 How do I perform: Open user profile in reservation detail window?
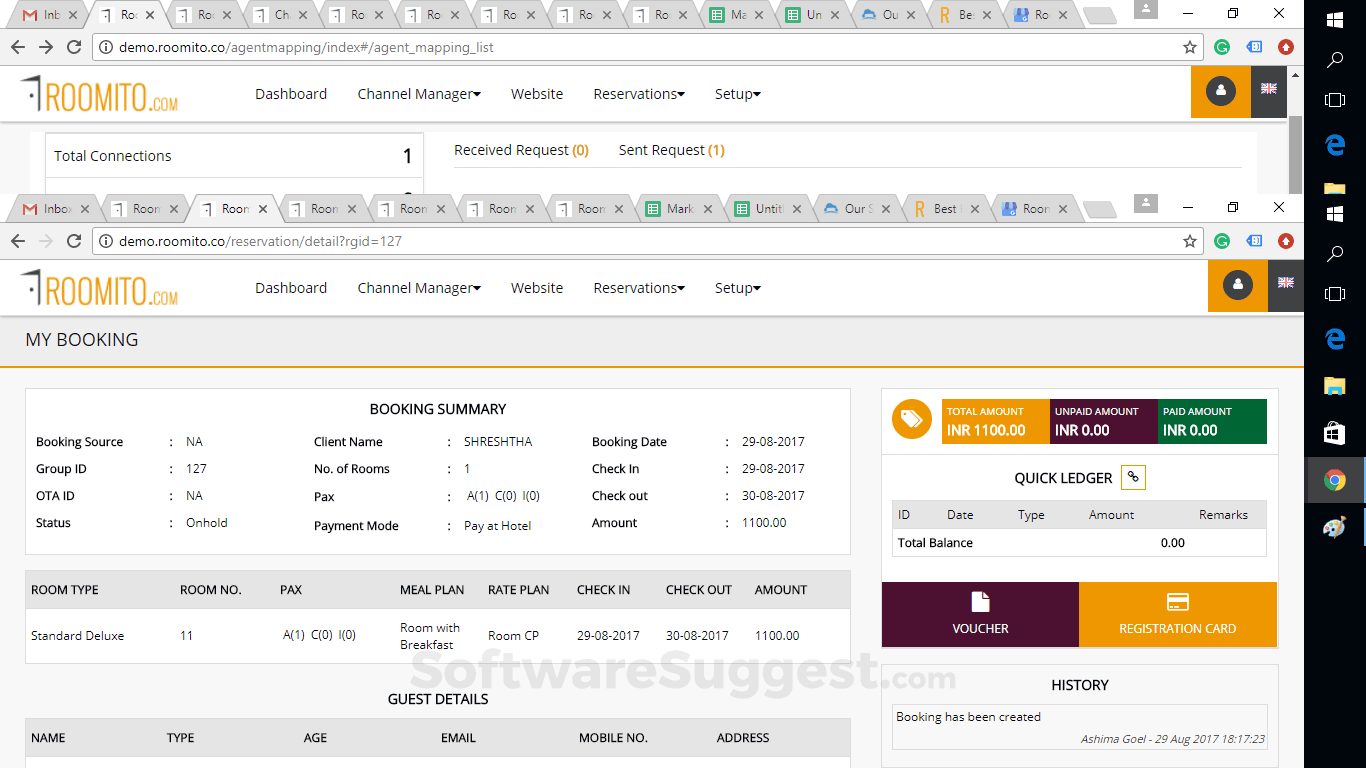coord(1238,285)
